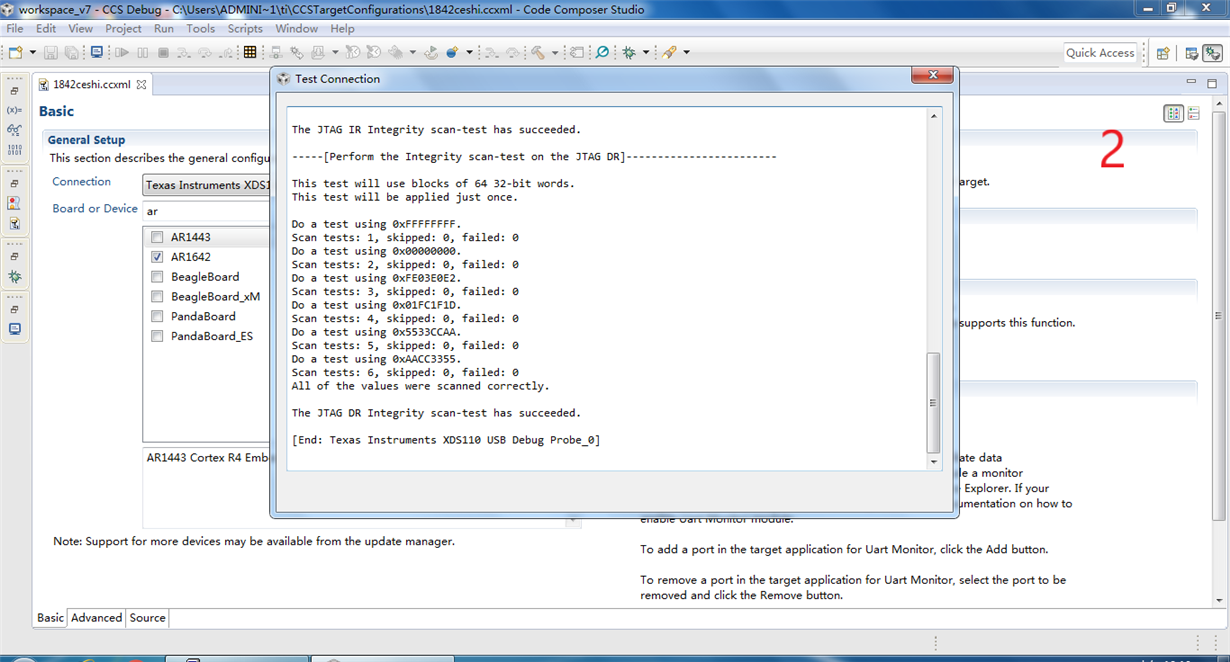Screen dimensions: 1230x662
Task: Open the Registers 1010 view in sidebar
Action: (14, 150)
